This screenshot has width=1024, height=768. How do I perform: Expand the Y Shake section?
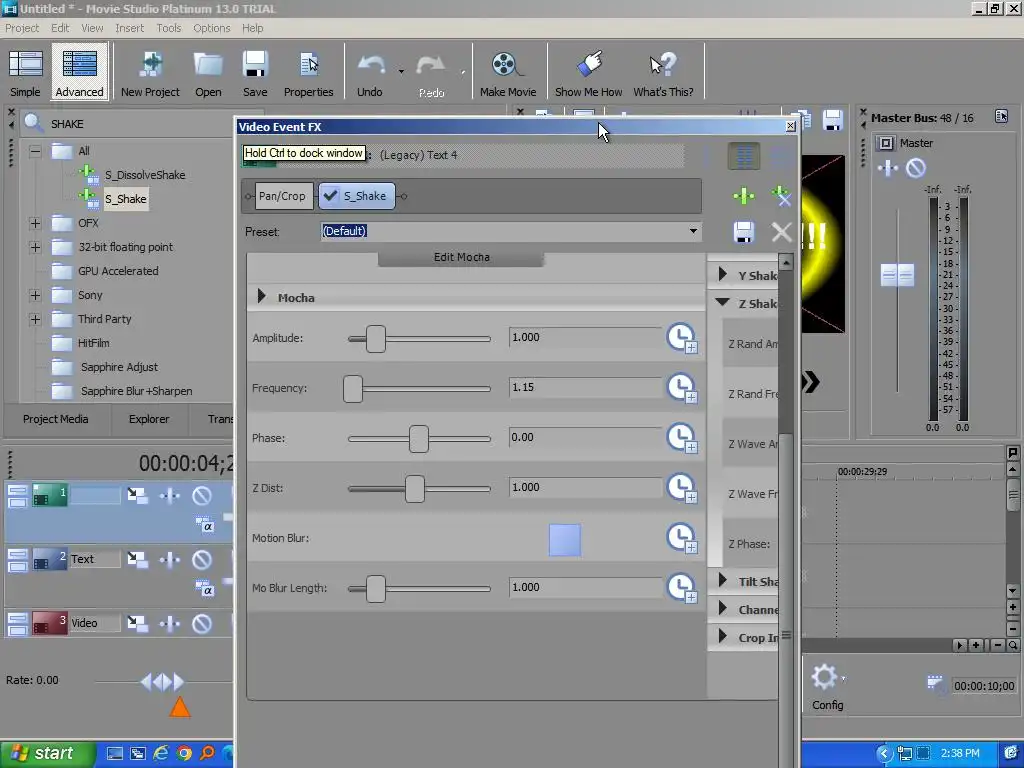click(722, 274)
